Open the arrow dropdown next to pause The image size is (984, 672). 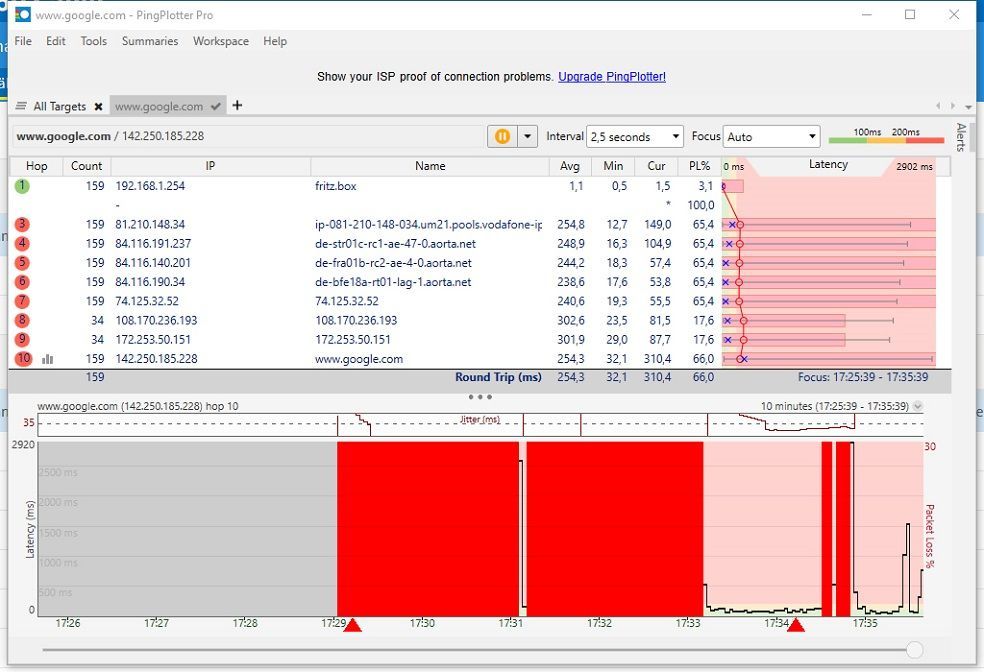528,136
